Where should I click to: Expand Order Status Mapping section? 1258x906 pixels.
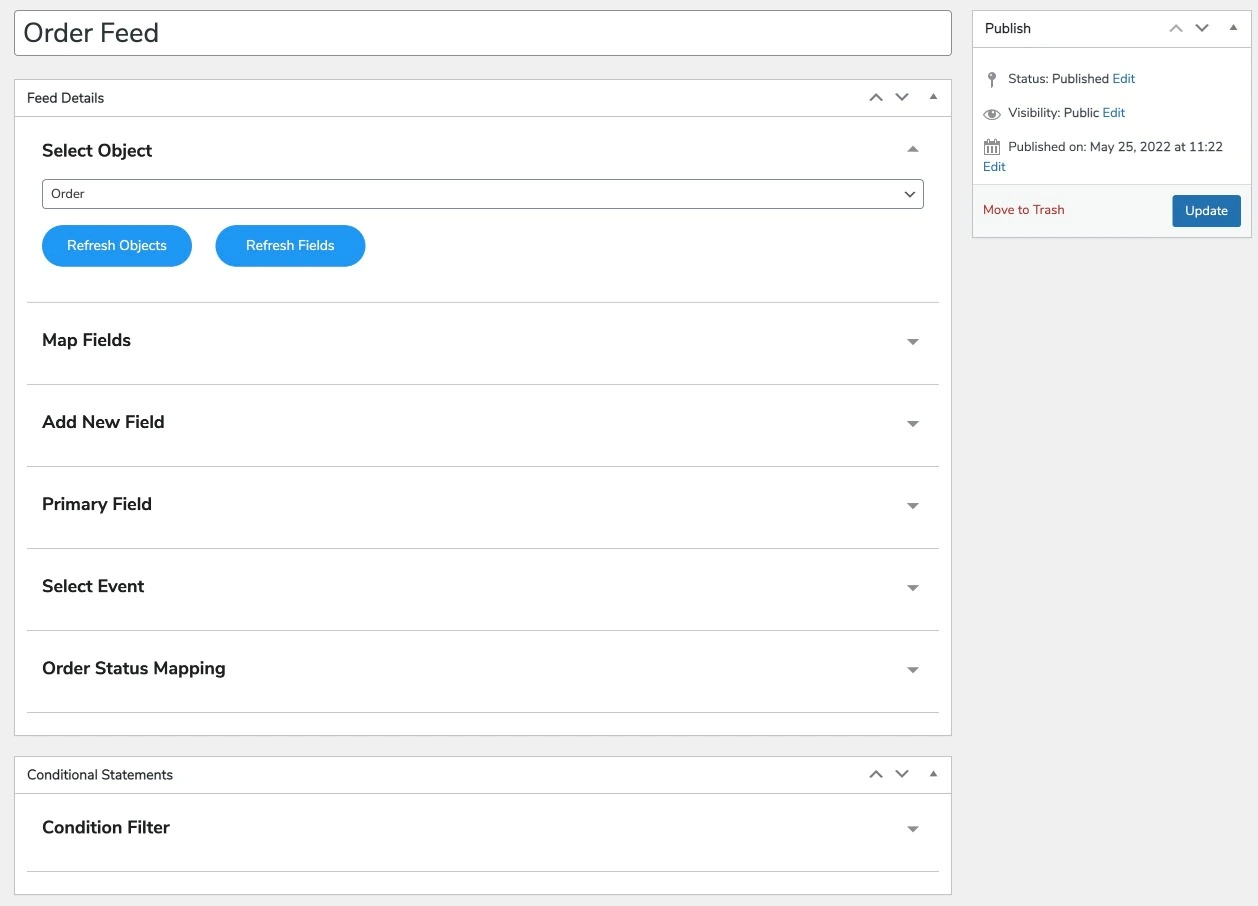pyautogui.click(x=912, y=670)
